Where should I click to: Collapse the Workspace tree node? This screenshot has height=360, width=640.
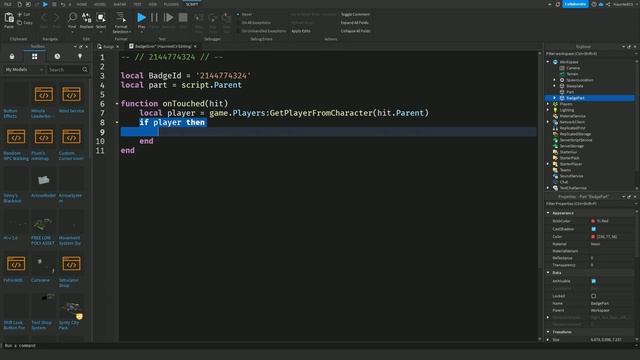point(548,62)
